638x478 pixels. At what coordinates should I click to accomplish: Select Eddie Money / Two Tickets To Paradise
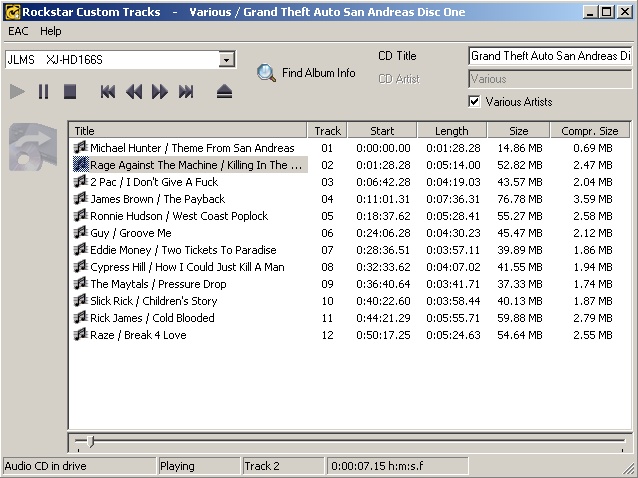(183, 250)
